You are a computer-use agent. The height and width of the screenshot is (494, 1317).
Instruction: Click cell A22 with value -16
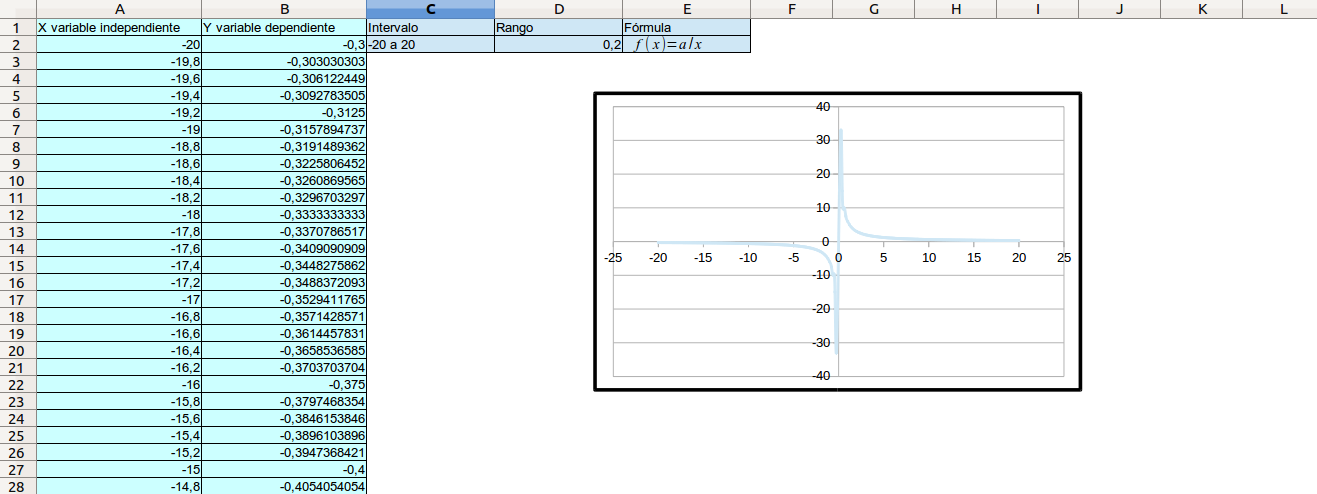tap(119, 384)
